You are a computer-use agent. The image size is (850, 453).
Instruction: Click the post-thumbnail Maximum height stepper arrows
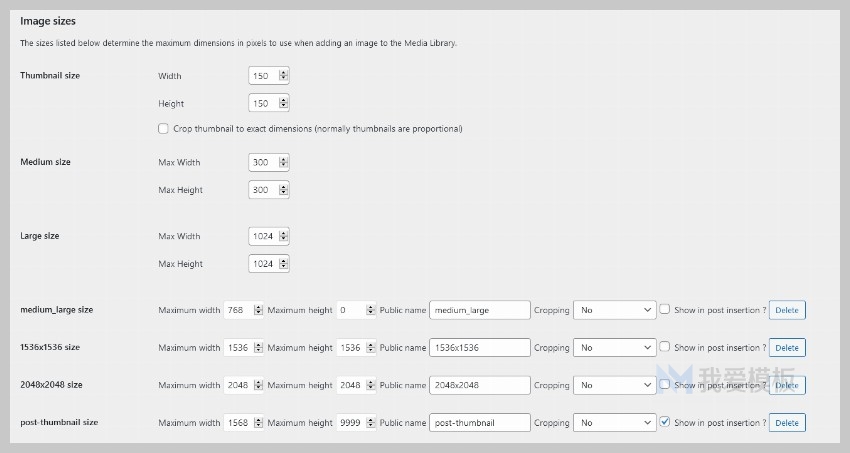tap(370, 423)
